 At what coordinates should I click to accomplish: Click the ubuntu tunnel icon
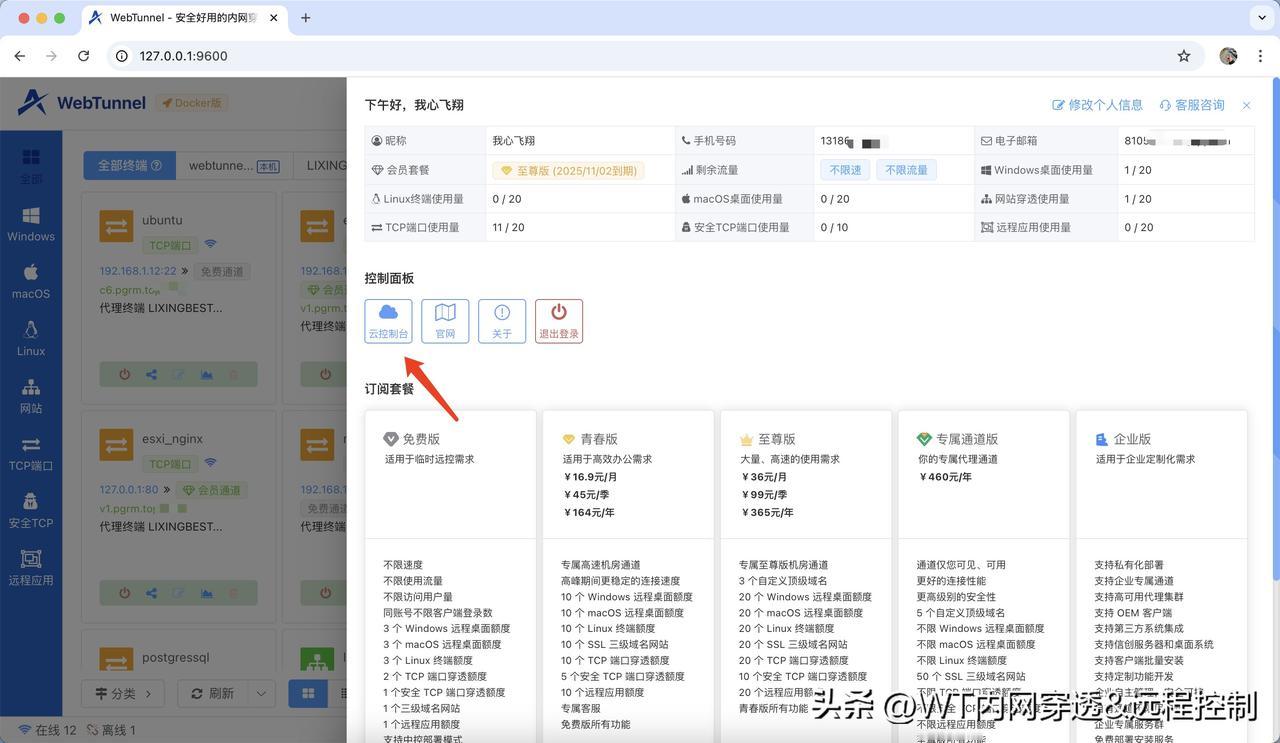tap(117, 225)
